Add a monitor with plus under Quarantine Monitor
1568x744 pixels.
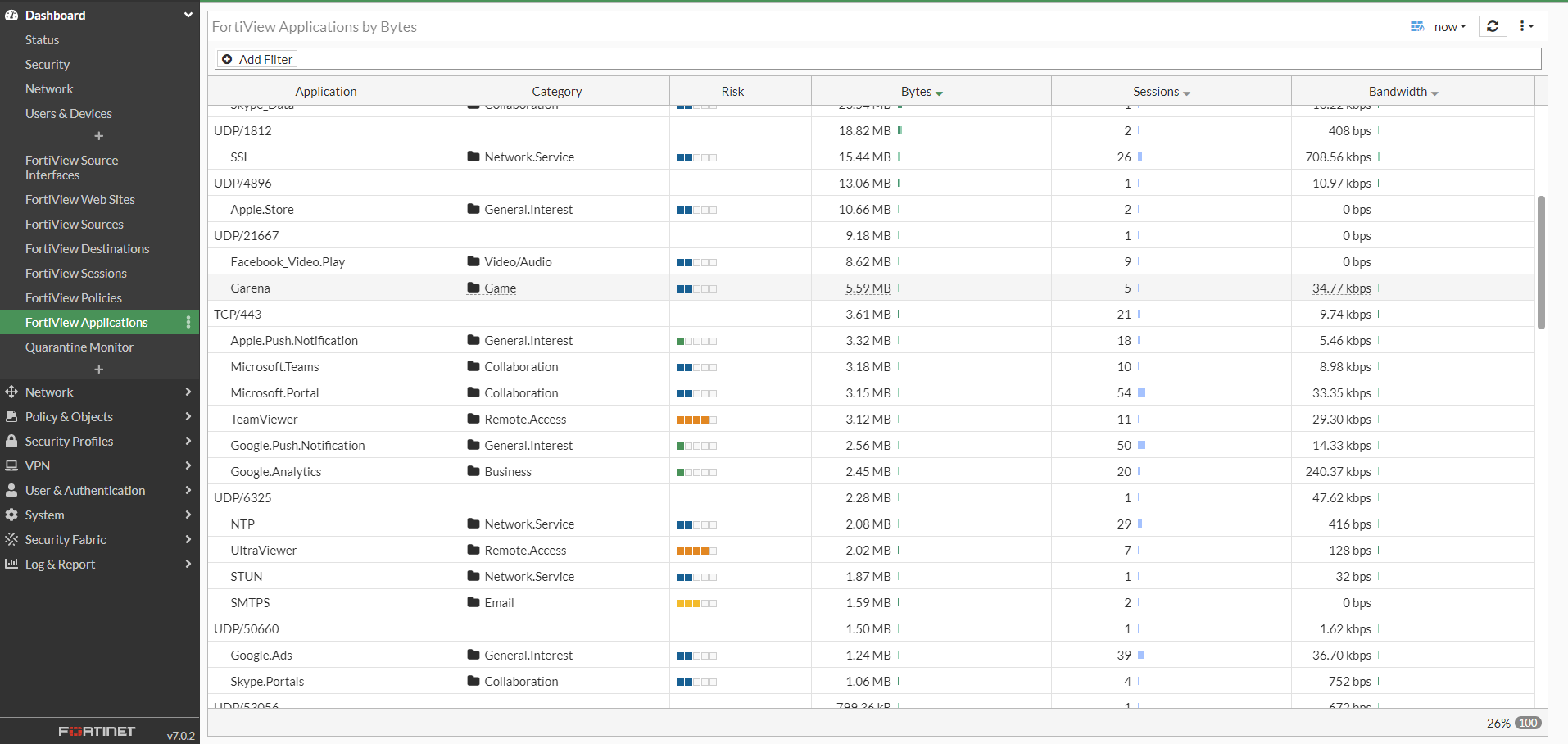tap(99, 370)
